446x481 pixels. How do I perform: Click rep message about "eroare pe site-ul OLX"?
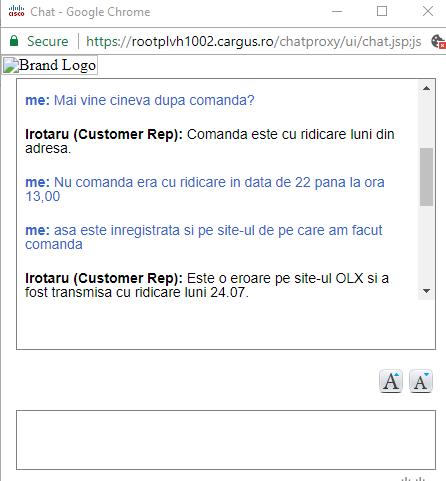tap(207, 285)
